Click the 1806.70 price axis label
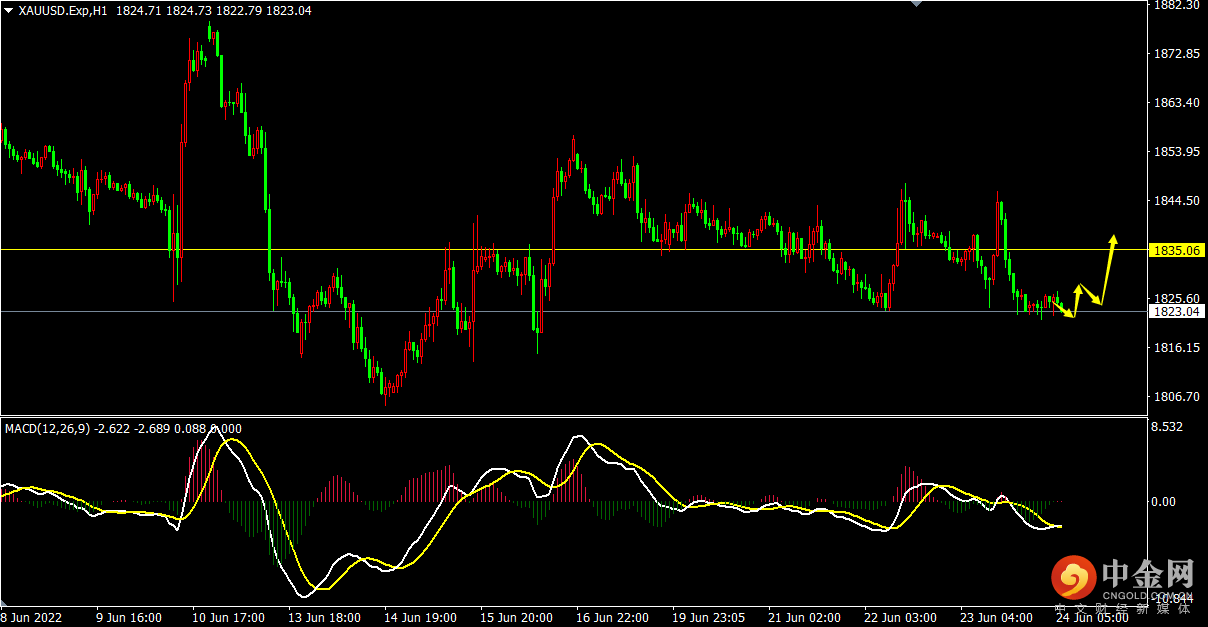This screenshot has width=1208, height=627. pyautogui.click(x=1176, y=397)
